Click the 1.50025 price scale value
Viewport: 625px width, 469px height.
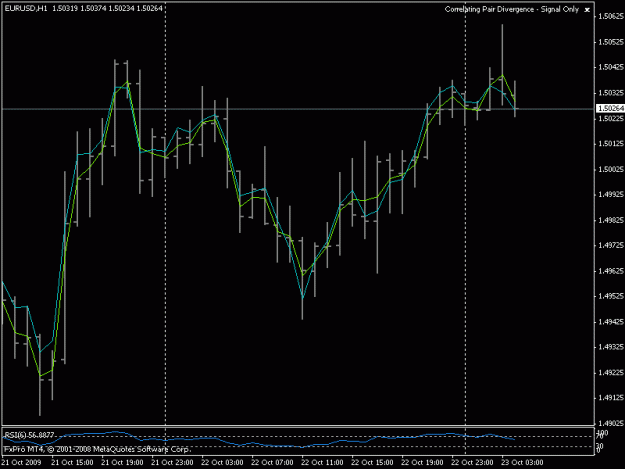click(x=611, y=169)
